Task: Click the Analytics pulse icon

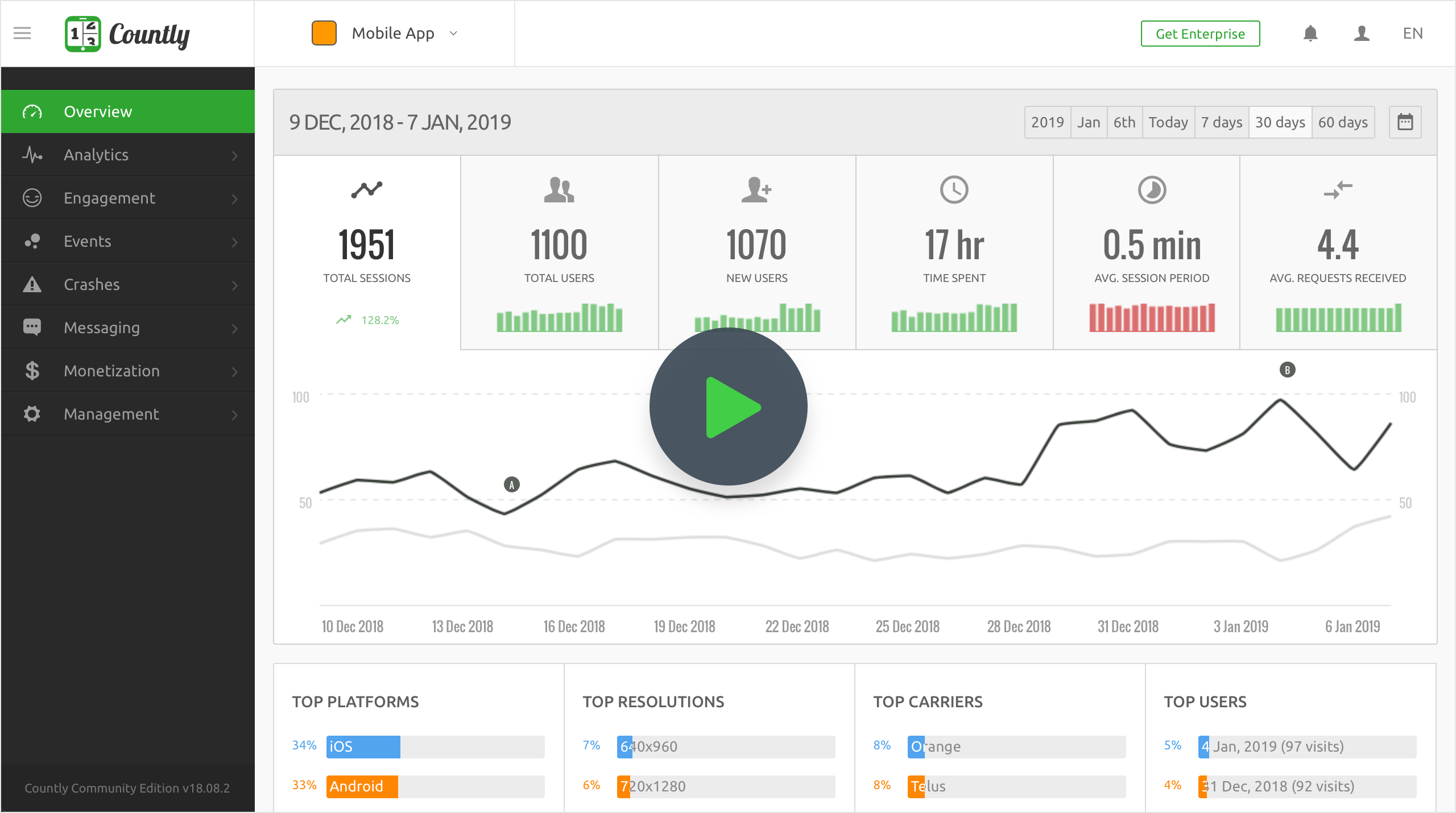Action: point(32,155)
